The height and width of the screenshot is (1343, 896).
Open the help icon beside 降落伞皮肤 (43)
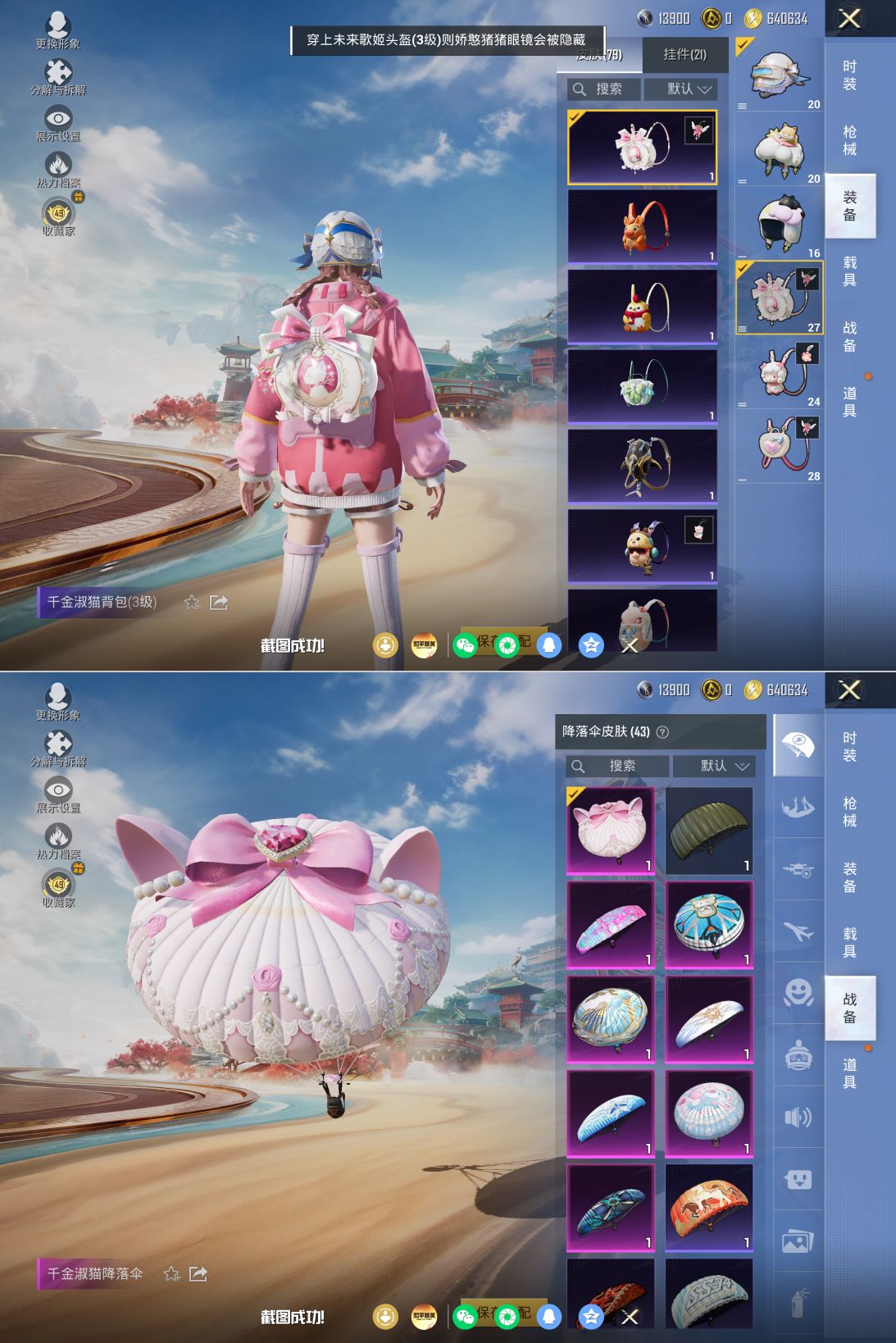(x=662, y=732)
